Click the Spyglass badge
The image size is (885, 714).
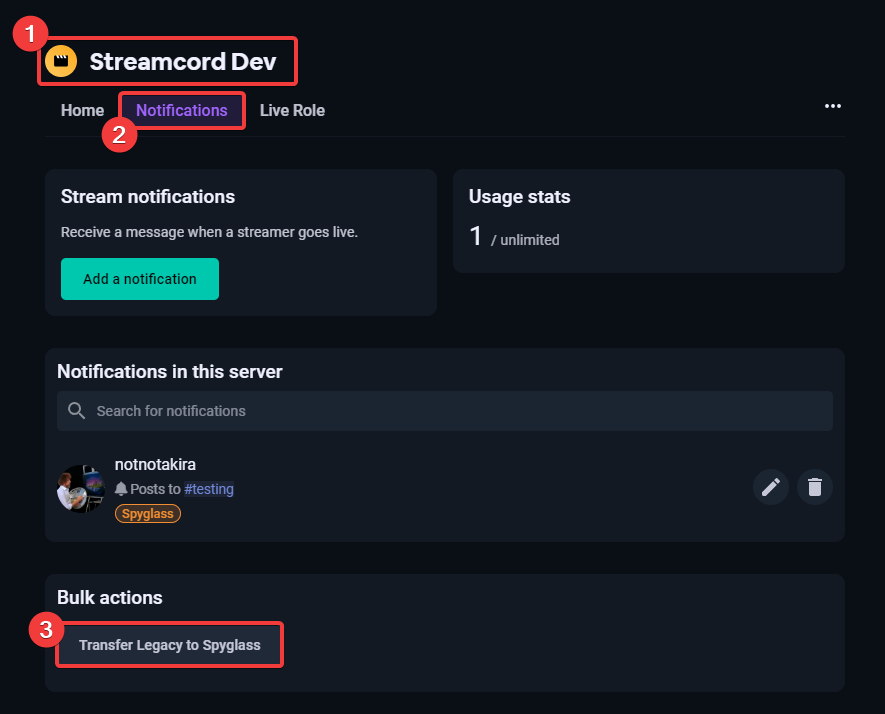(148, 514)
